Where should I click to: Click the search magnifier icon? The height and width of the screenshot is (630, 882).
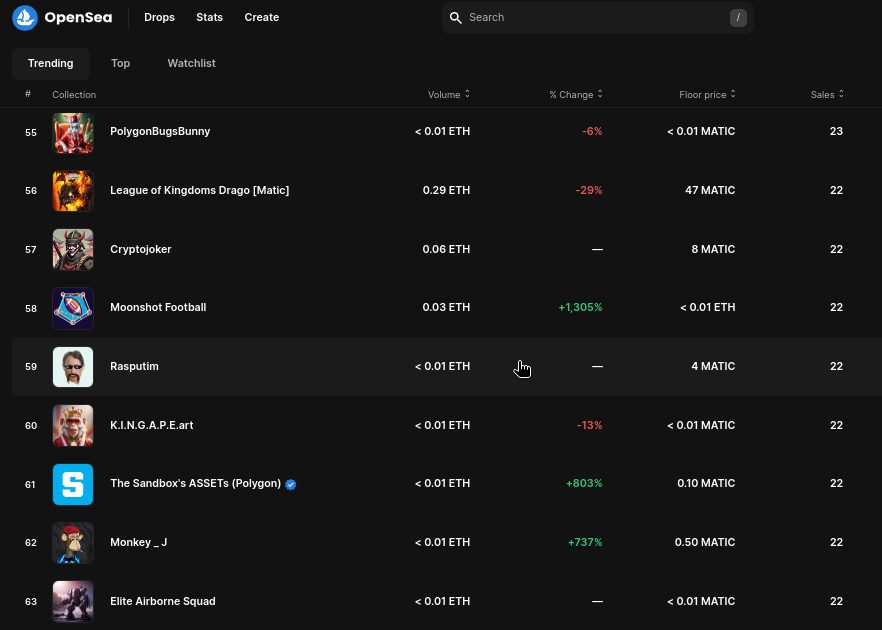(x=456, y=17)
